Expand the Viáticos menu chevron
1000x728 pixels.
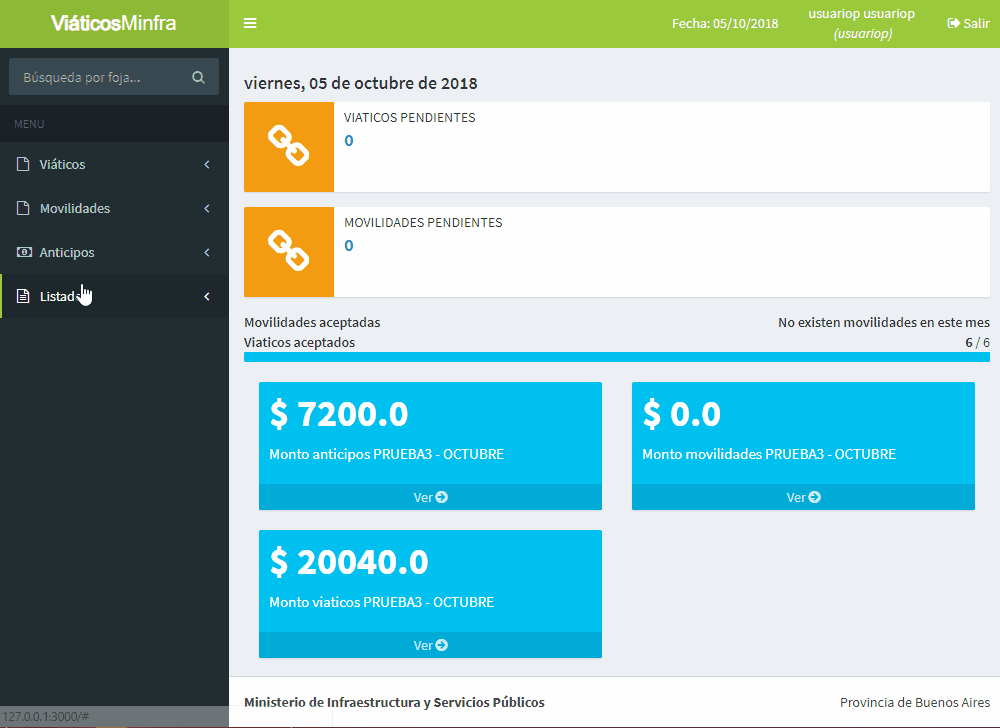[x=207, y=164]
